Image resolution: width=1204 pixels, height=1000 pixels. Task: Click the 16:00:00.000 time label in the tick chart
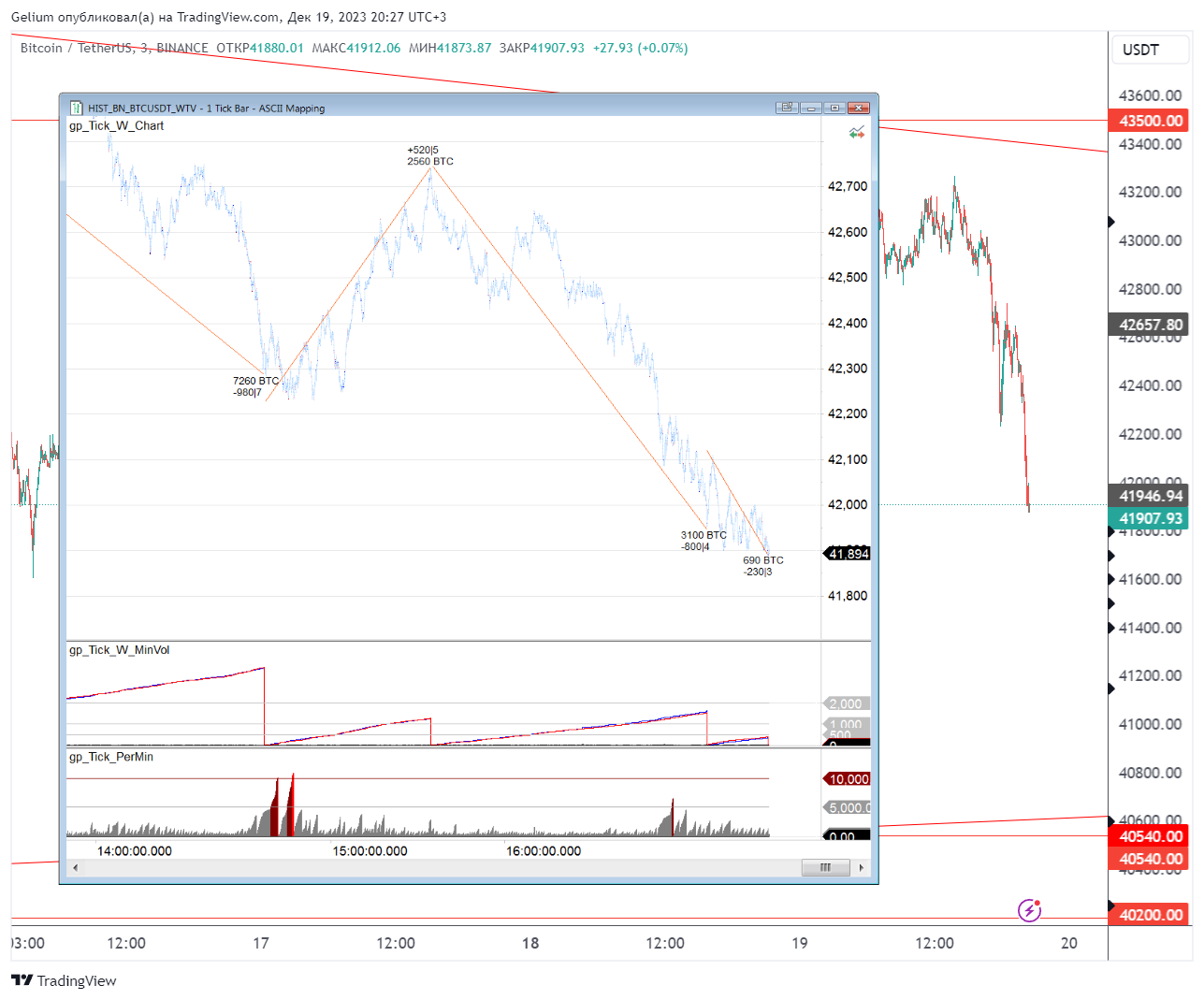pos(544,850)
